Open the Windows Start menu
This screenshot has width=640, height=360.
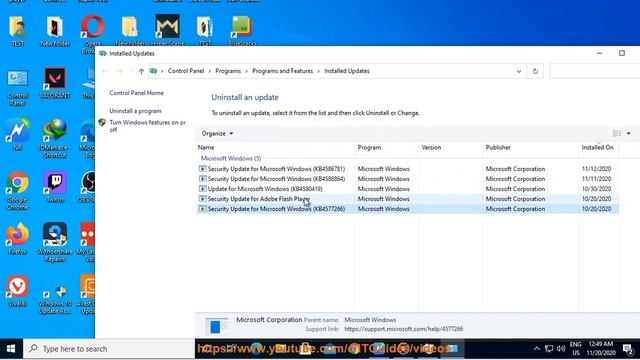pos(11,349)
